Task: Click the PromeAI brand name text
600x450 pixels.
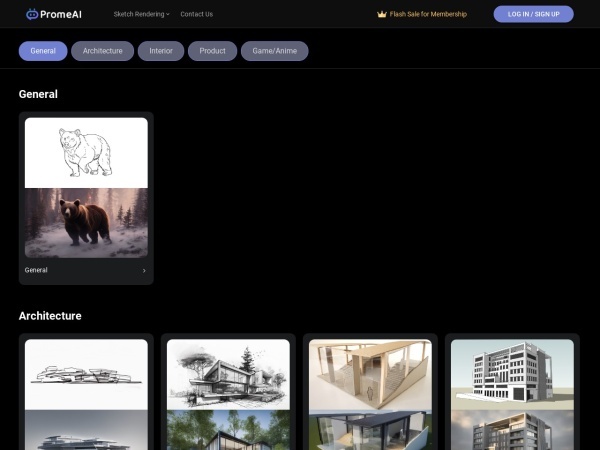Action: [x=61, y=14]
